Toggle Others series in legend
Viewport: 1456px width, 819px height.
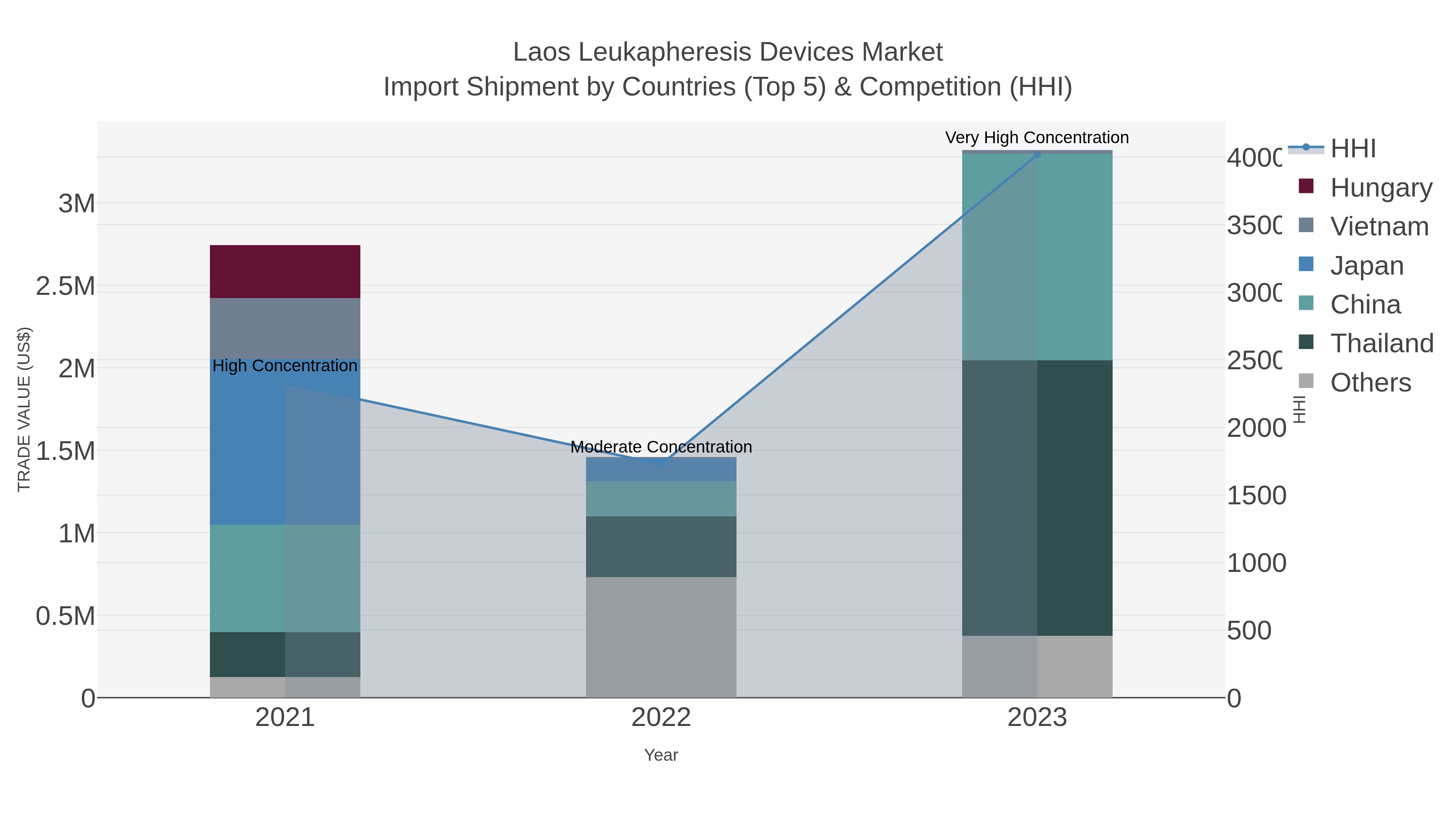tap(1355, 383)
